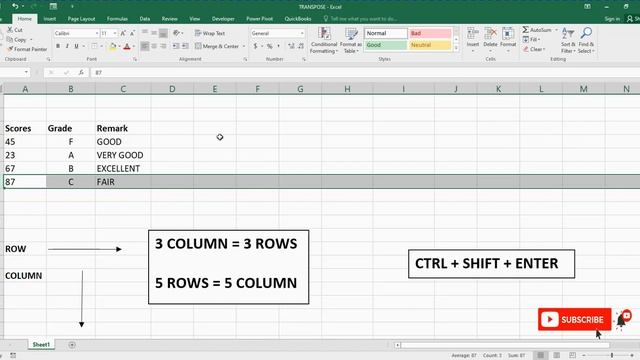Viewport: 640px width, 360px height.
Task: Open the General number format dropdown
Action: point(302,33)
